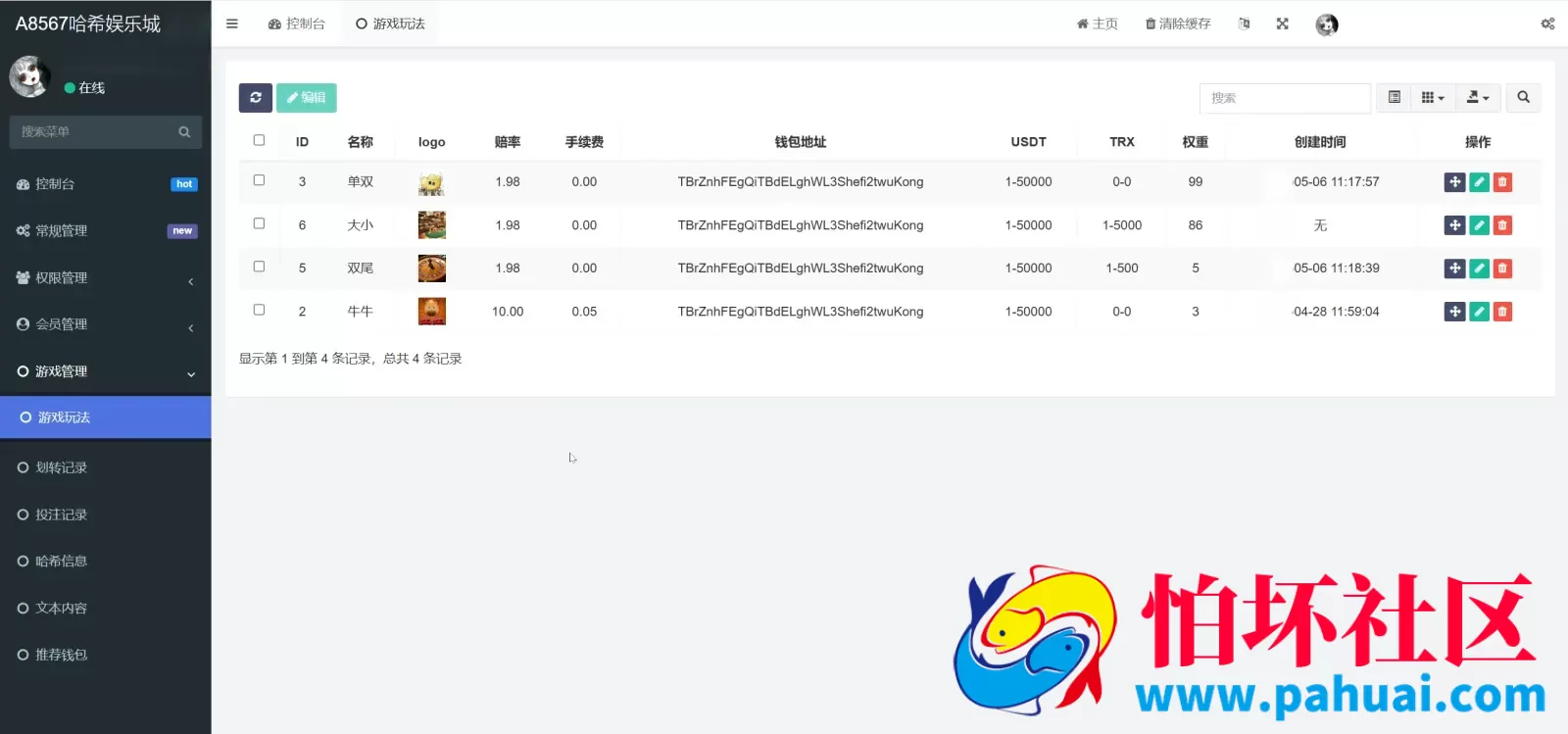The width and height of the screenshot is (1568, 734).
Task: Click the delete trash in 单双 row
Action: point(1502,182)
